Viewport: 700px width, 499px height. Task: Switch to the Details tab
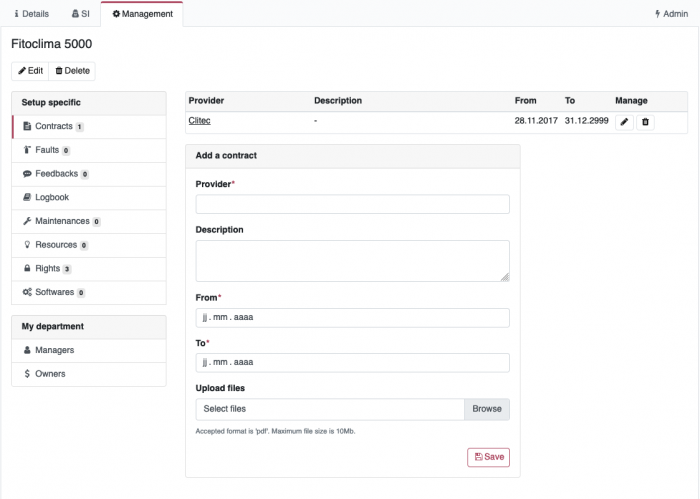[30, 14]
